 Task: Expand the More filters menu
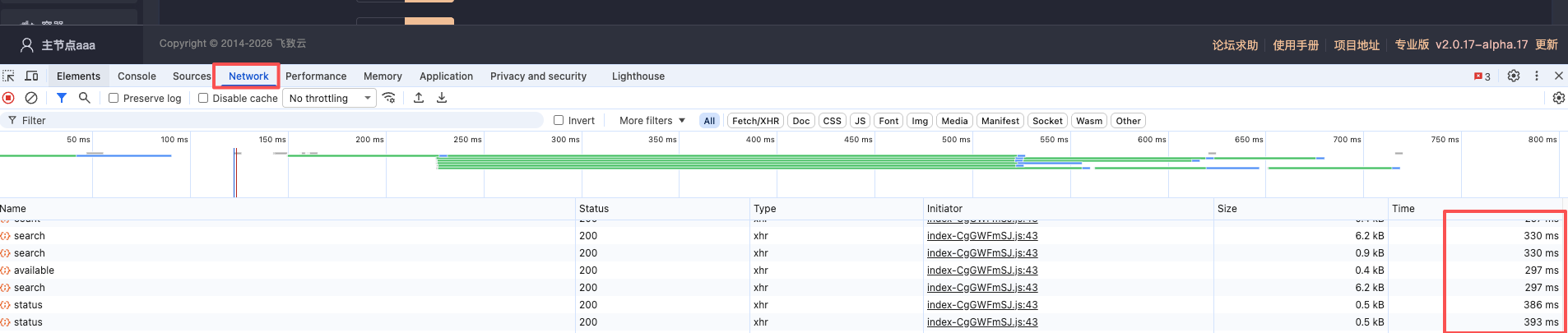coord(652,120)
